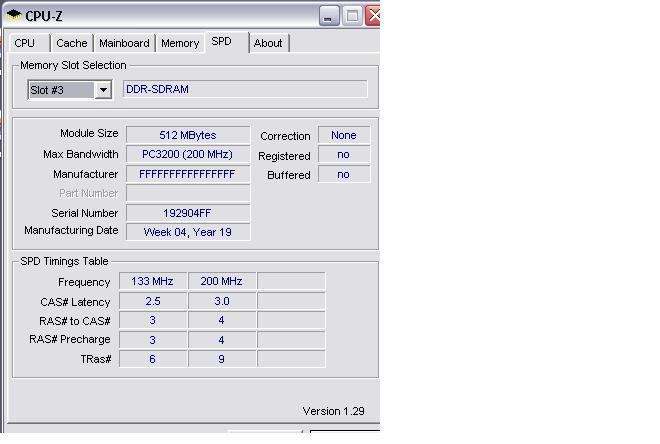The width and height of the screenshot is (660, 444).
Task: Open the Mainboard tab
Action: (124, 43)
